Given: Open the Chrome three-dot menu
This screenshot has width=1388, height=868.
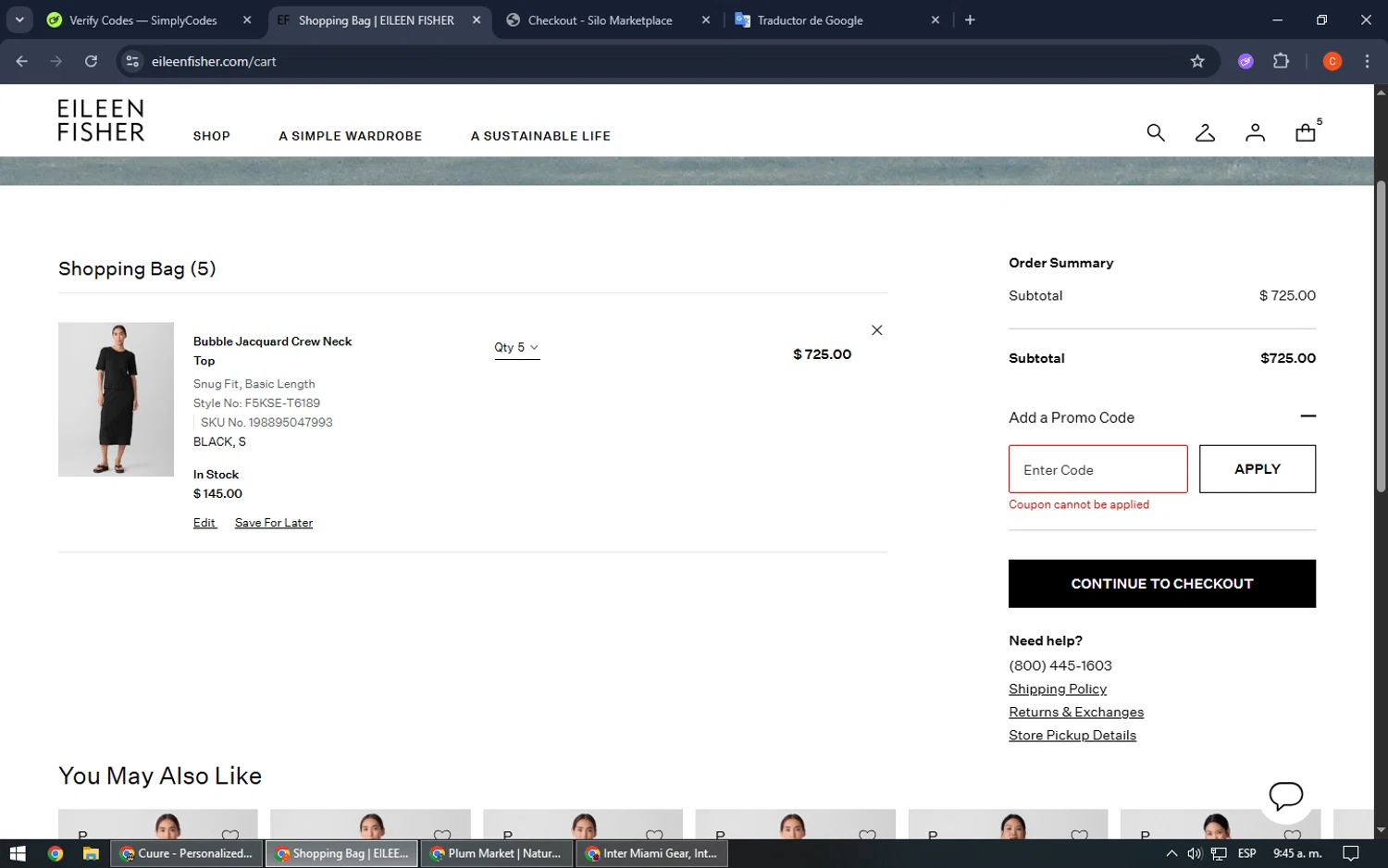Looking at the screenshot, I should 1367,61.
